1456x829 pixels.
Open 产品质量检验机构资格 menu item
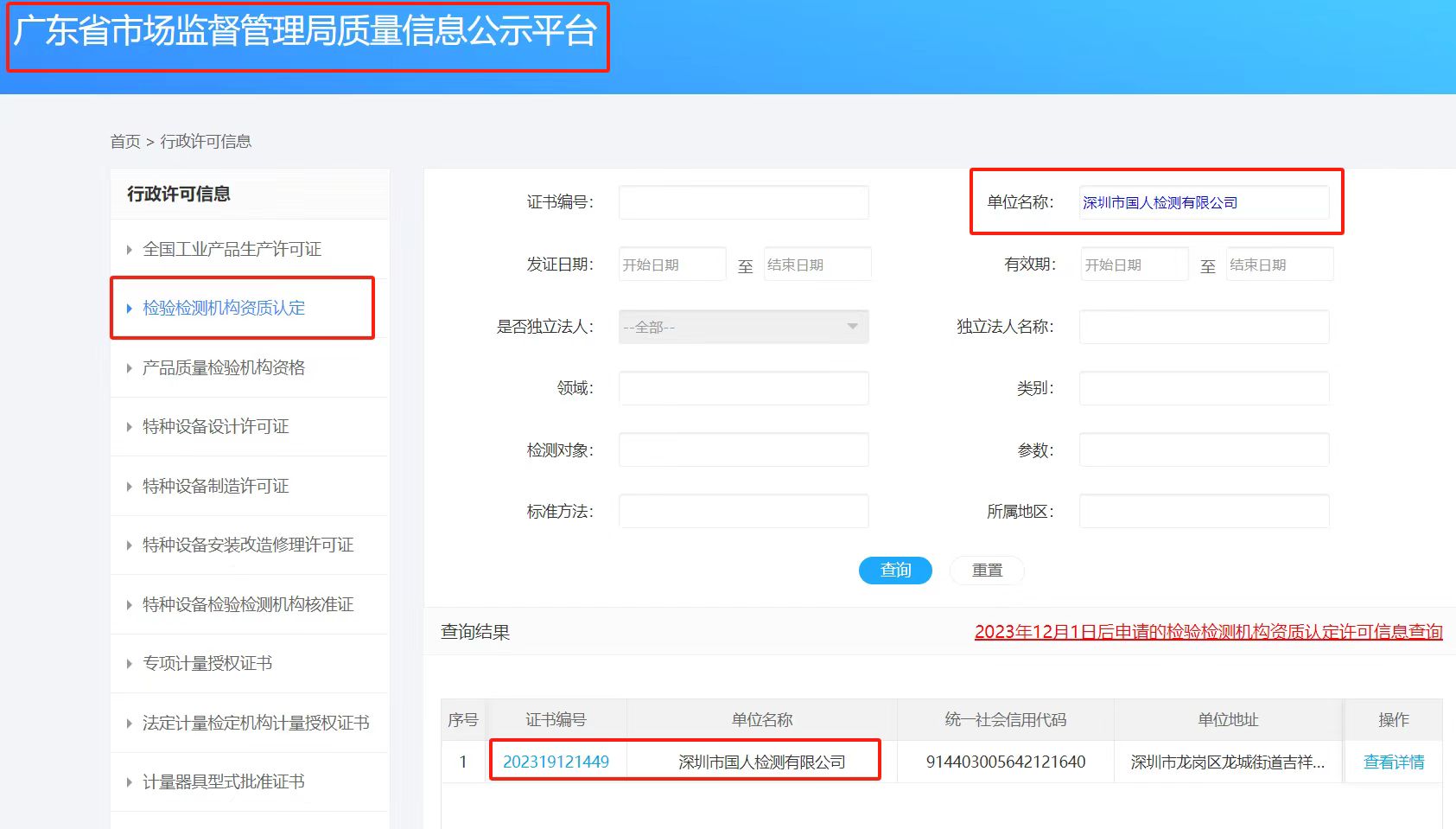pos(224,367)
